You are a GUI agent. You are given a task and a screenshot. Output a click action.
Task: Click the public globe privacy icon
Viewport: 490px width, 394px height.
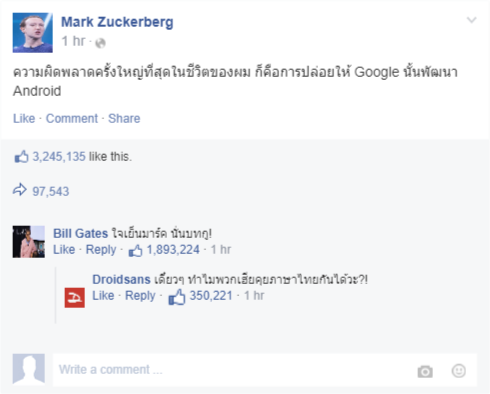[100, 43]
